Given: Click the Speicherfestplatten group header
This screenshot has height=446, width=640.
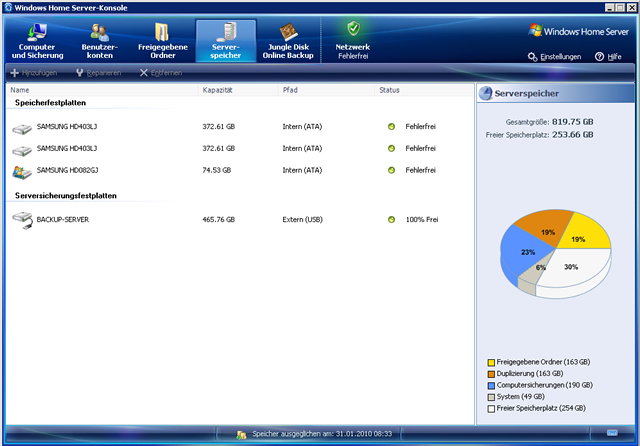Looking at the screenshot, I should point(50,103).
